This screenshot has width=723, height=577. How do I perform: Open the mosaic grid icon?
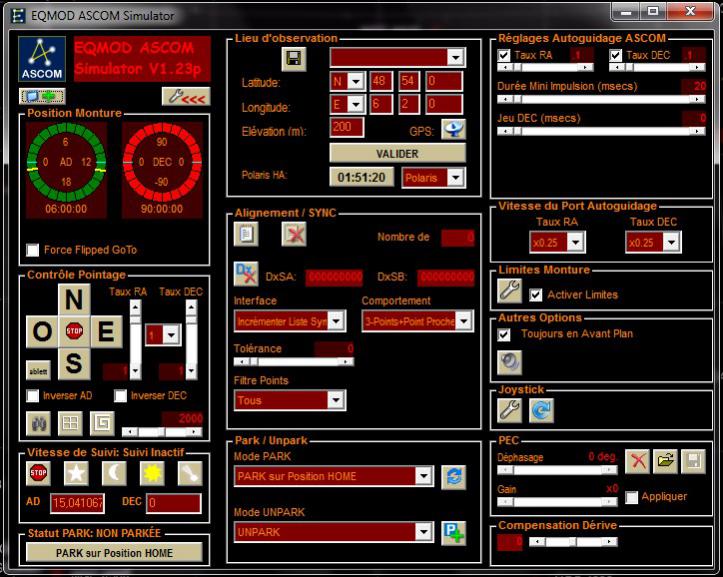[x=70, y=423]
